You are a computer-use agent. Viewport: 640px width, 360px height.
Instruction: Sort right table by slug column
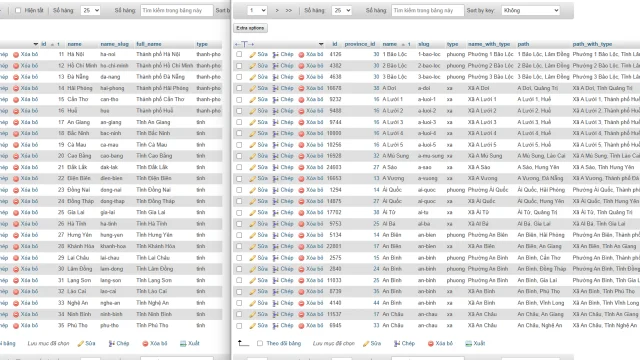pos(423,44)
